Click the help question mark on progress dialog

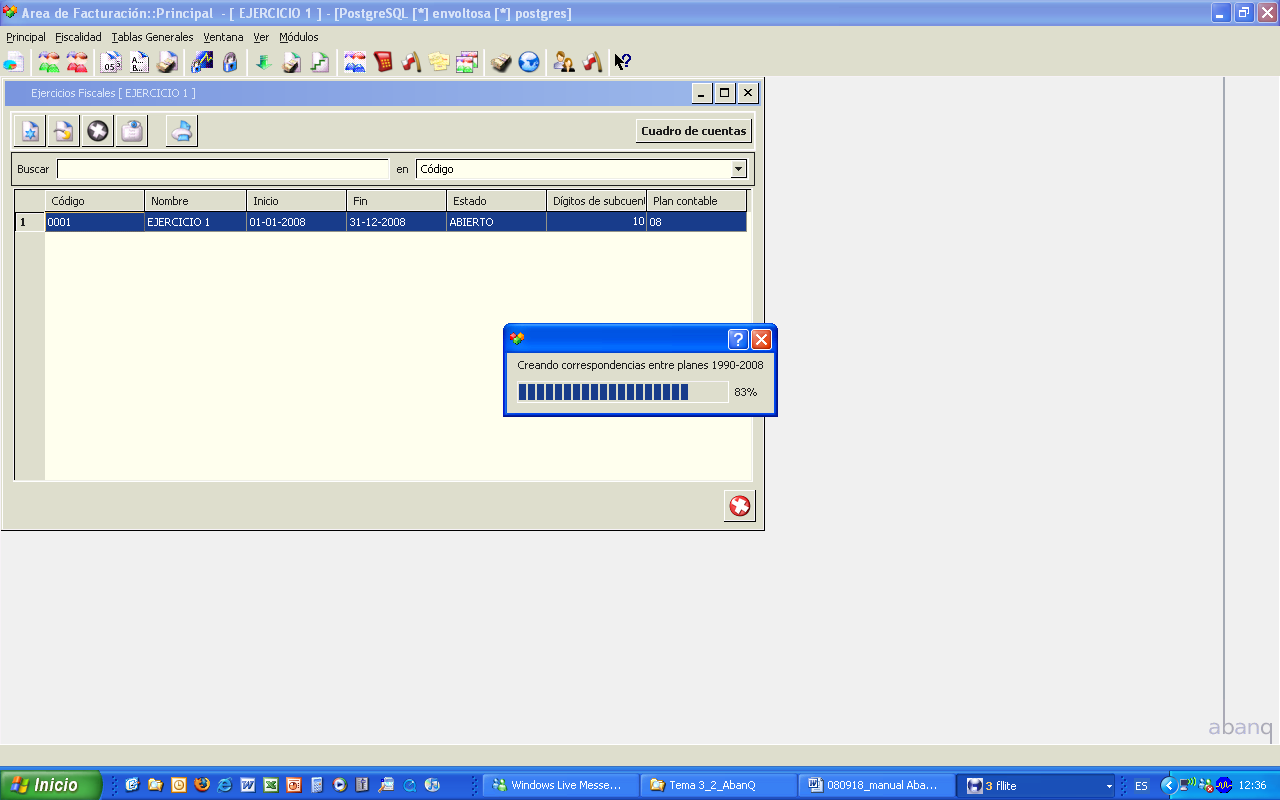738,339
